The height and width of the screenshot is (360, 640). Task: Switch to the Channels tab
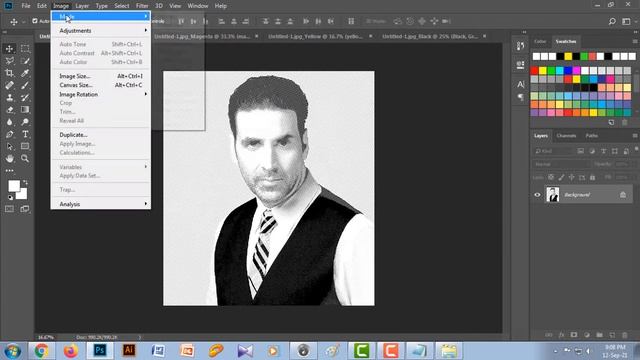point(566,136)
